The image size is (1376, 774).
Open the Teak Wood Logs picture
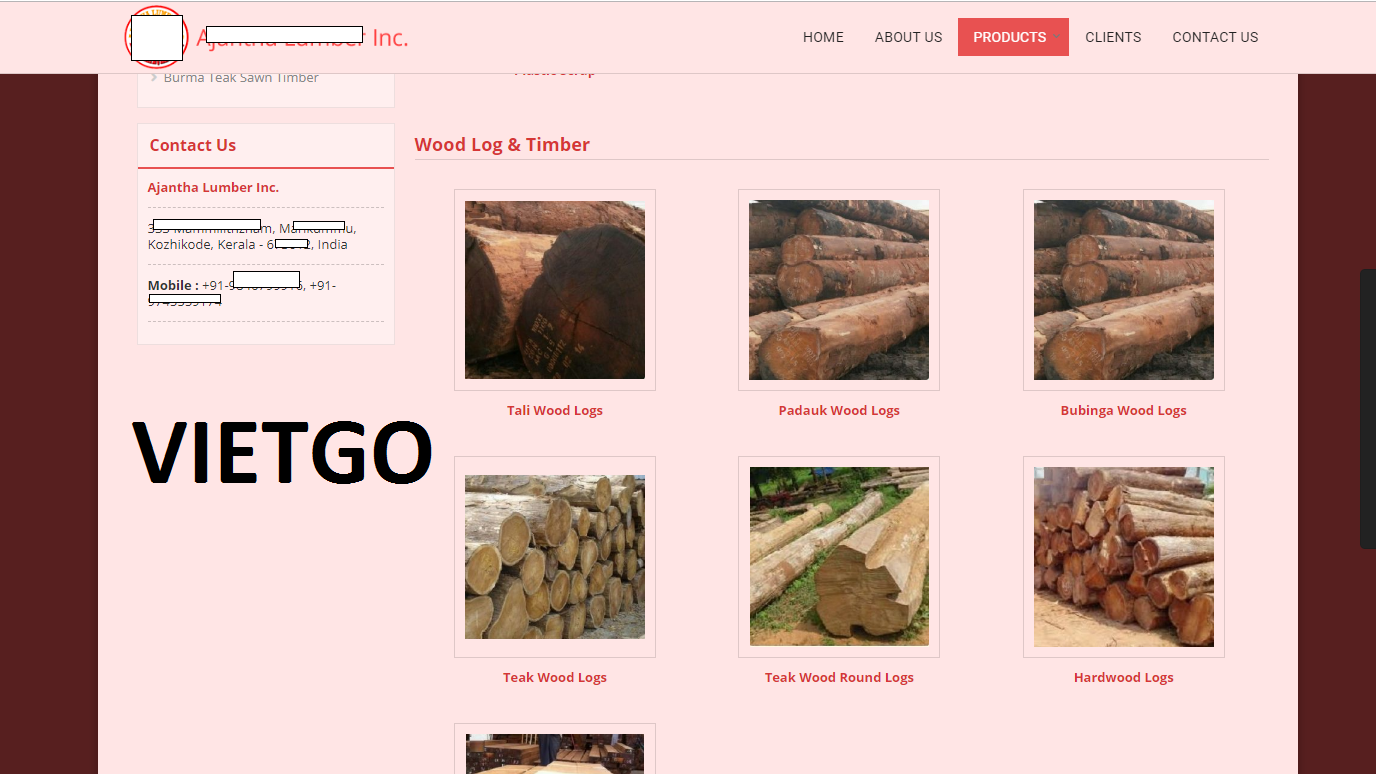tap(554, 556)
